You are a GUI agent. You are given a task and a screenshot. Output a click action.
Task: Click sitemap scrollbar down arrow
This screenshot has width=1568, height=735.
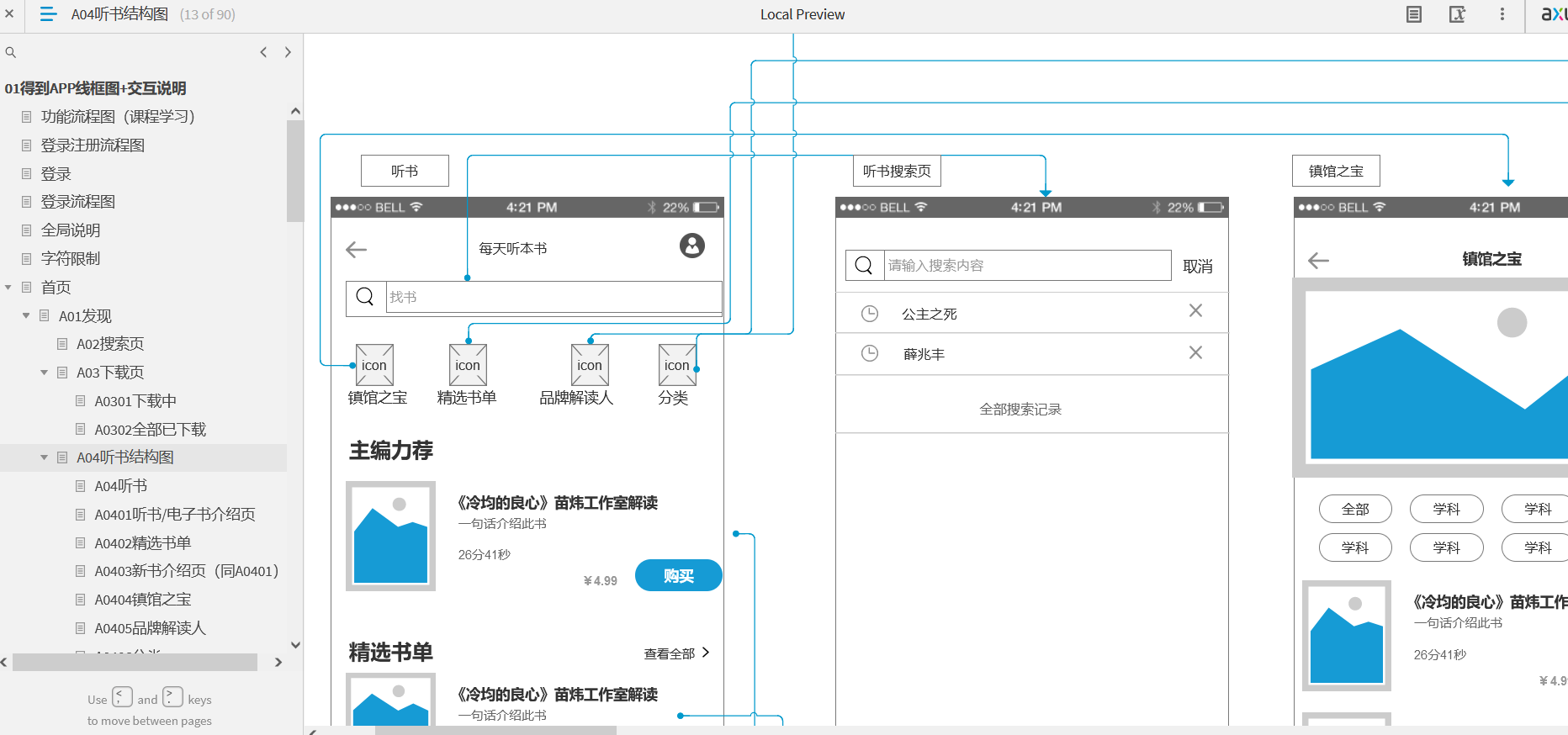click(x=295, y=645)
